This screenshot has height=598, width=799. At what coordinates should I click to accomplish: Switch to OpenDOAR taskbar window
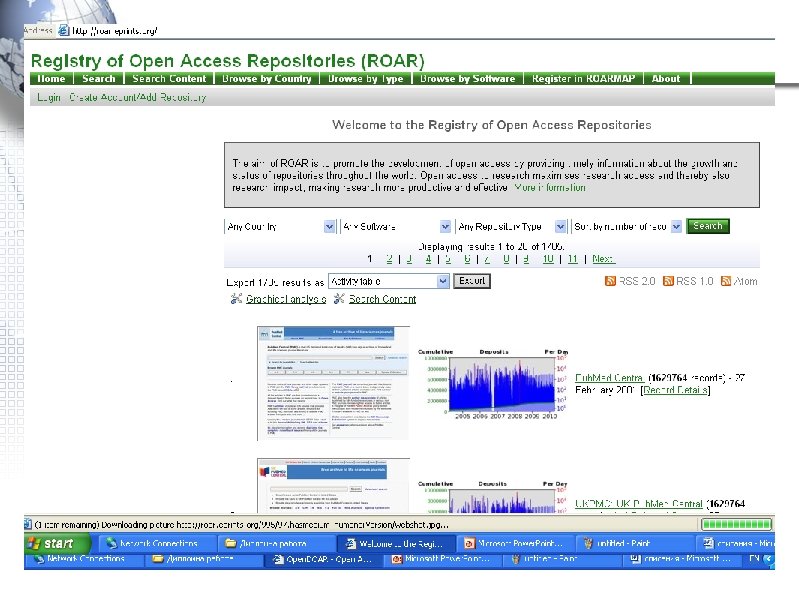[323, 559]
